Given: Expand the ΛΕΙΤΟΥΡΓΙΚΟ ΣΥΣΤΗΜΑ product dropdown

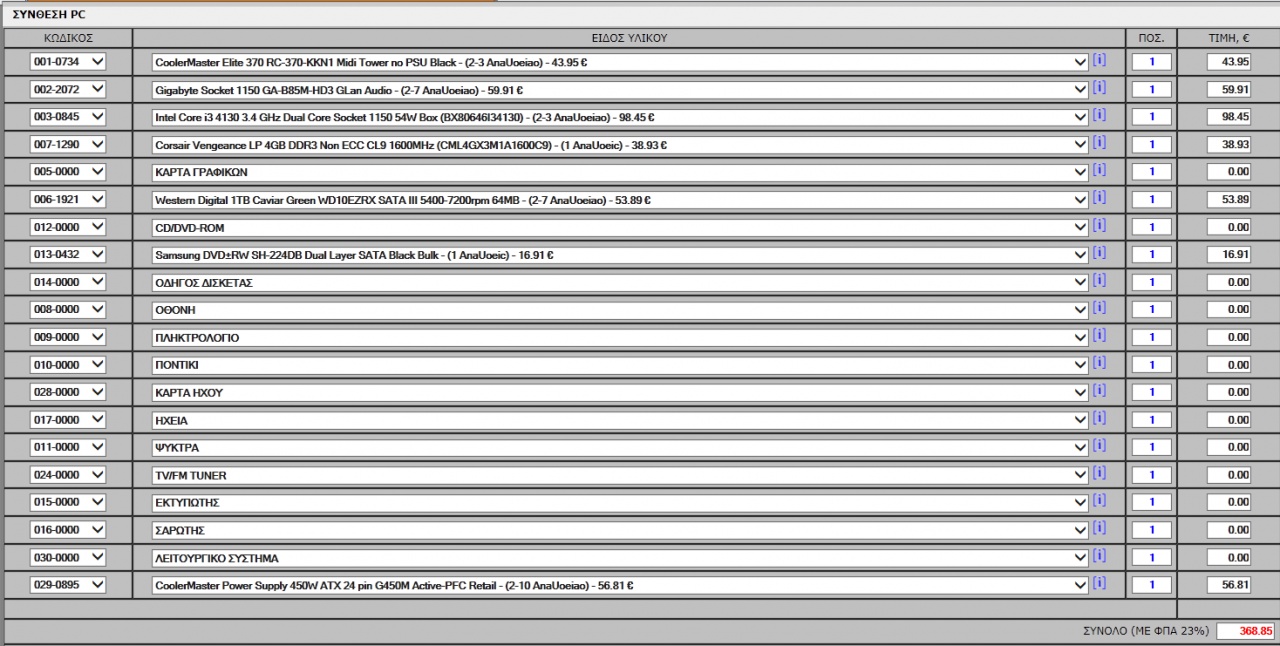Looking at the screenshot, I should pyautogui.click(x=620, y=557).
